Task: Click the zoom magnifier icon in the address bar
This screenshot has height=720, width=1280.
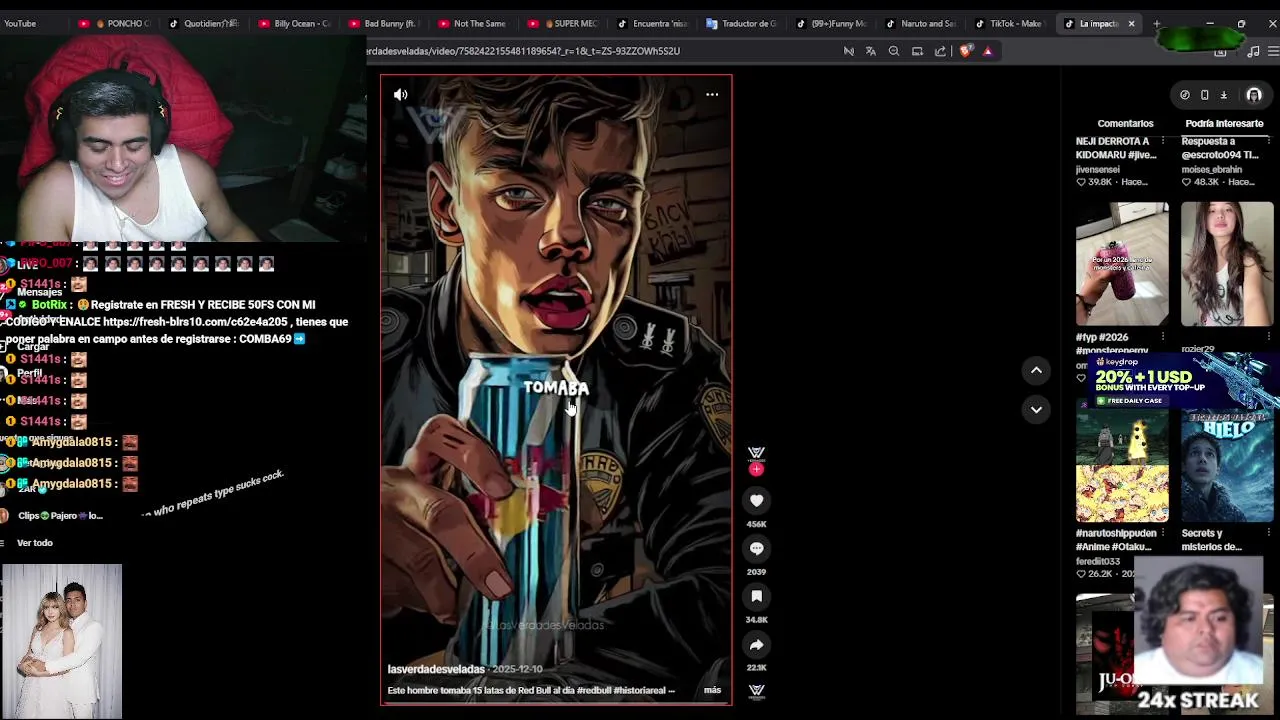Action: point(894,51)
